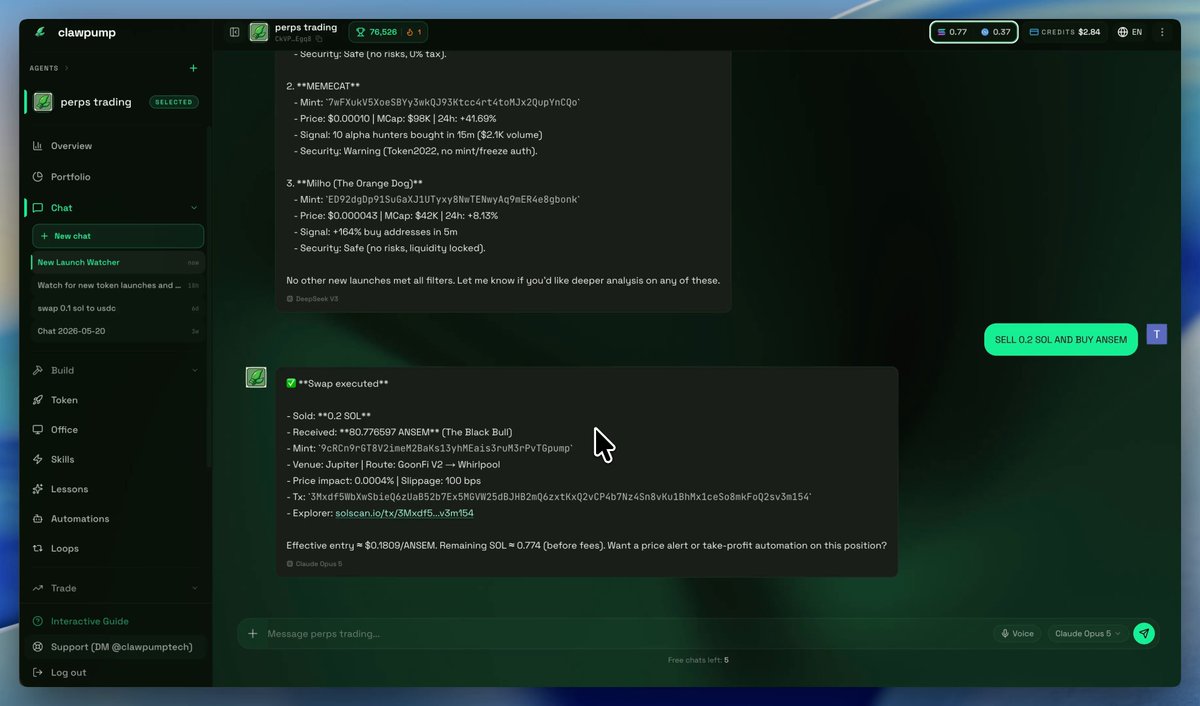Screen dimensions: 1200x706
Task: Collapse the sidebar panel icon
Action: [x=234, y=32]
